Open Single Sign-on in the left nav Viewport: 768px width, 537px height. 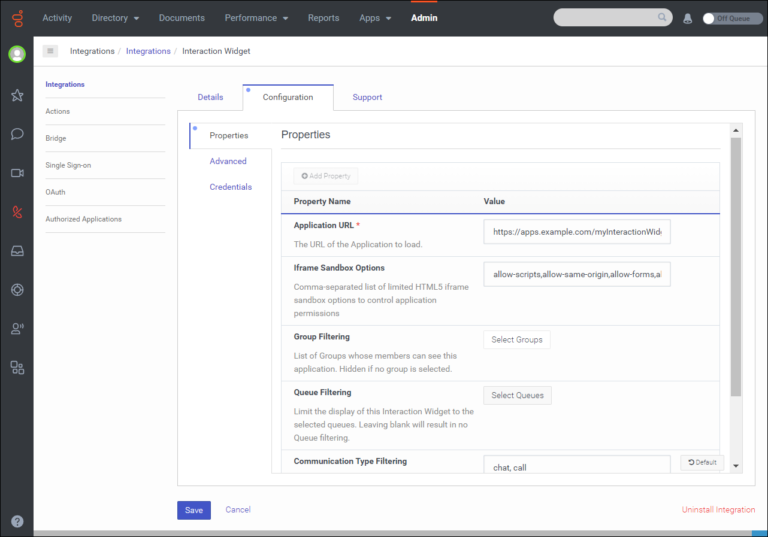click(68, 165)
